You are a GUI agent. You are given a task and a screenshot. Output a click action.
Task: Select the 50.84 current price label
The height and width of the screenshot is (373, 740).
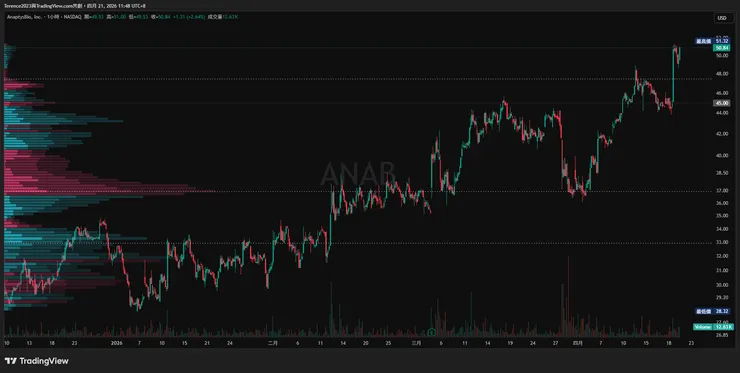tap(722, 48)
